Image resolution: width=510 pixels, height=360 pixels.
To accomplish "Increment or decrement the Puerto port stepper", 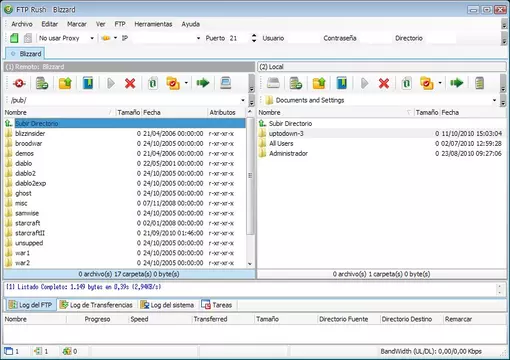I will pyautogui.click(x=254, y=38).
